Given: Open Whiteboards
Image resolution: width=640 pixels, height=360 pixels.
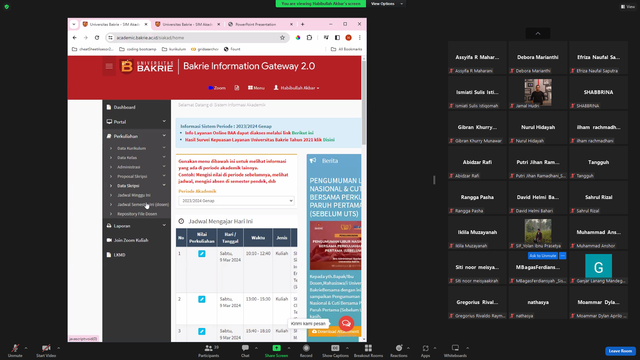Looking at the screenshot, I should tap(455, 350).
